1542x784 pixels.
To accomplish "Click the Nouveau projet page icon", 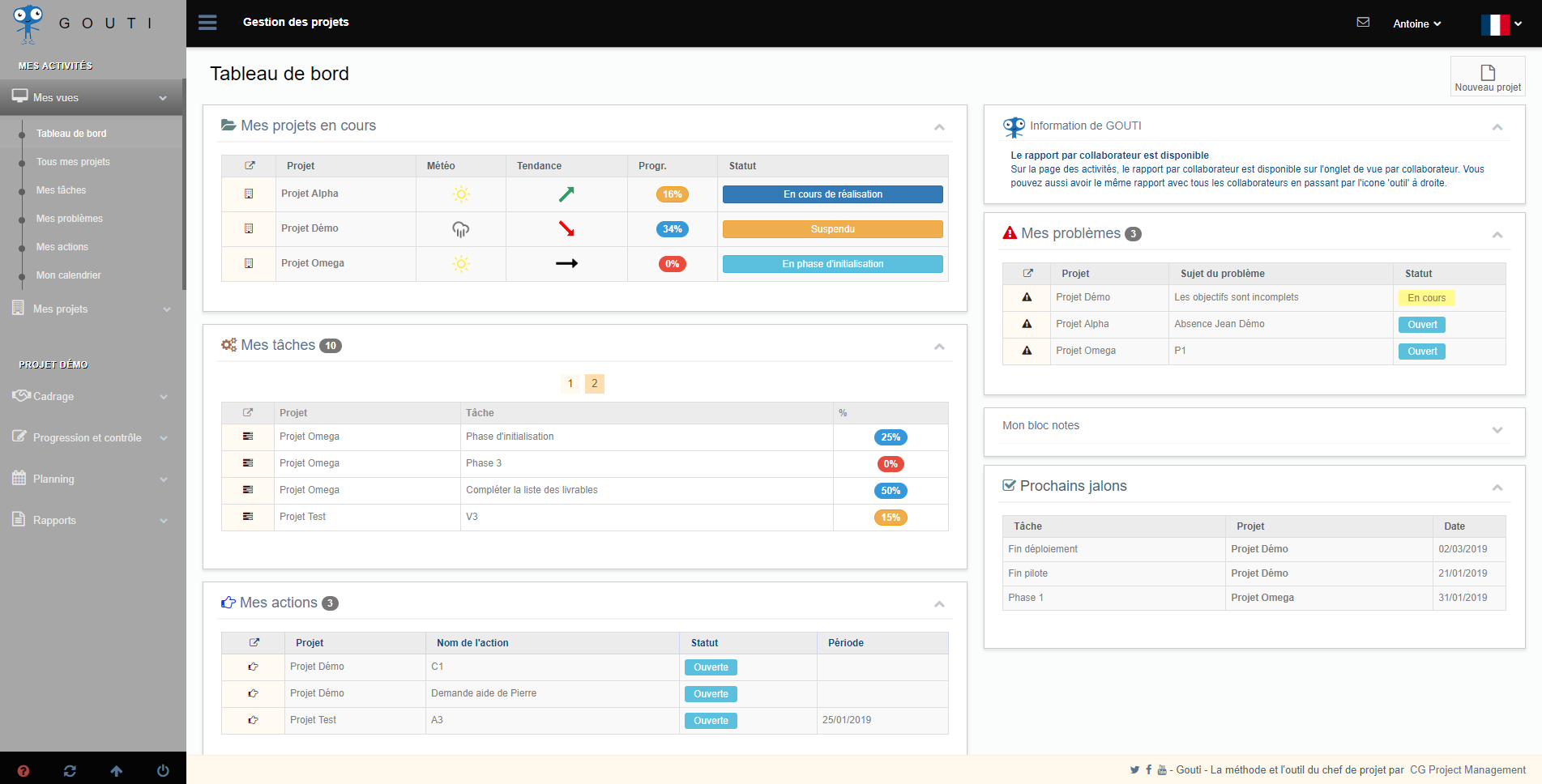I will coord(1488,72).
